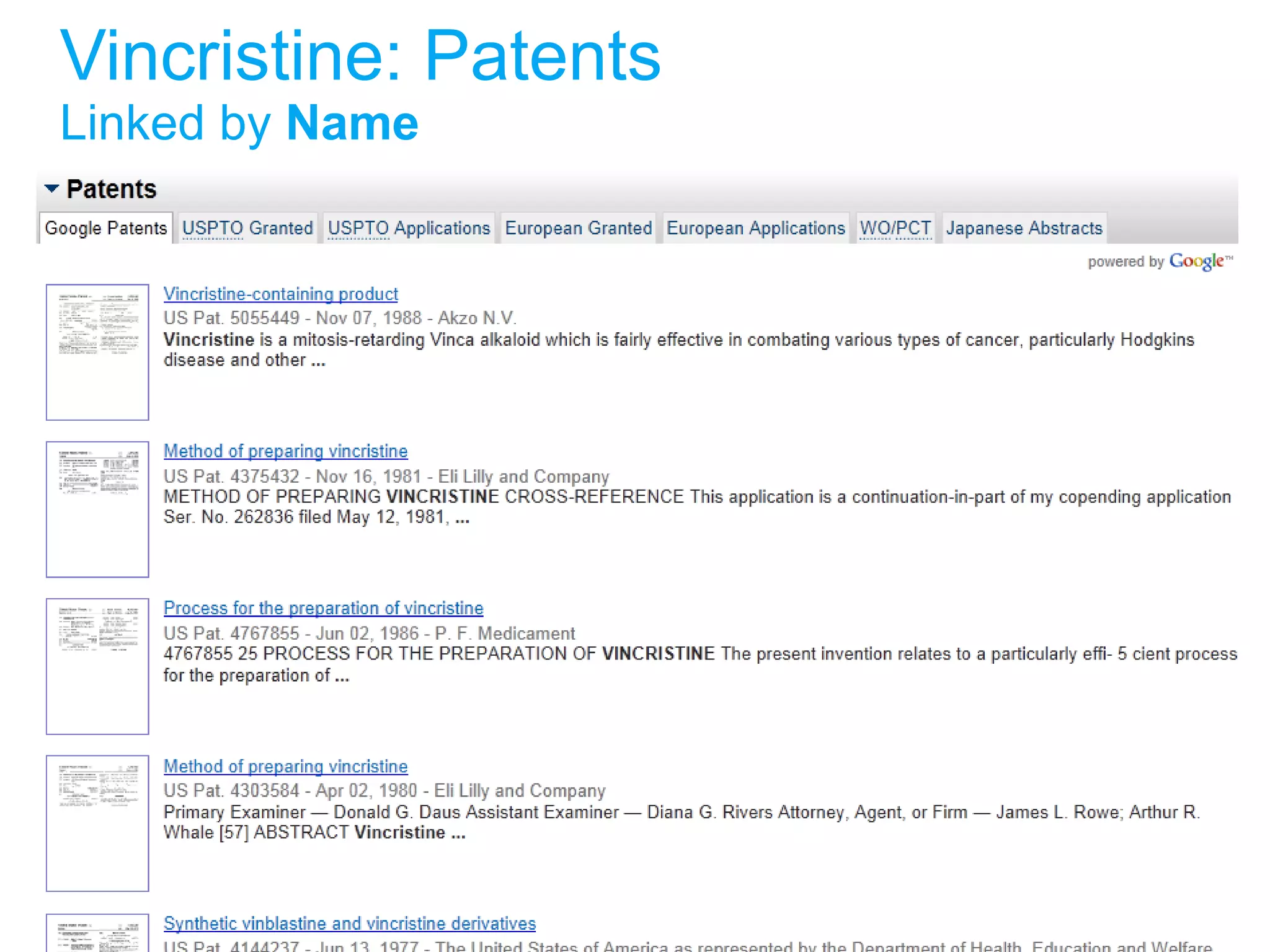Open Vincristine-containing product patent link
Screen dimensions: 1270x952
pos(281,294)
